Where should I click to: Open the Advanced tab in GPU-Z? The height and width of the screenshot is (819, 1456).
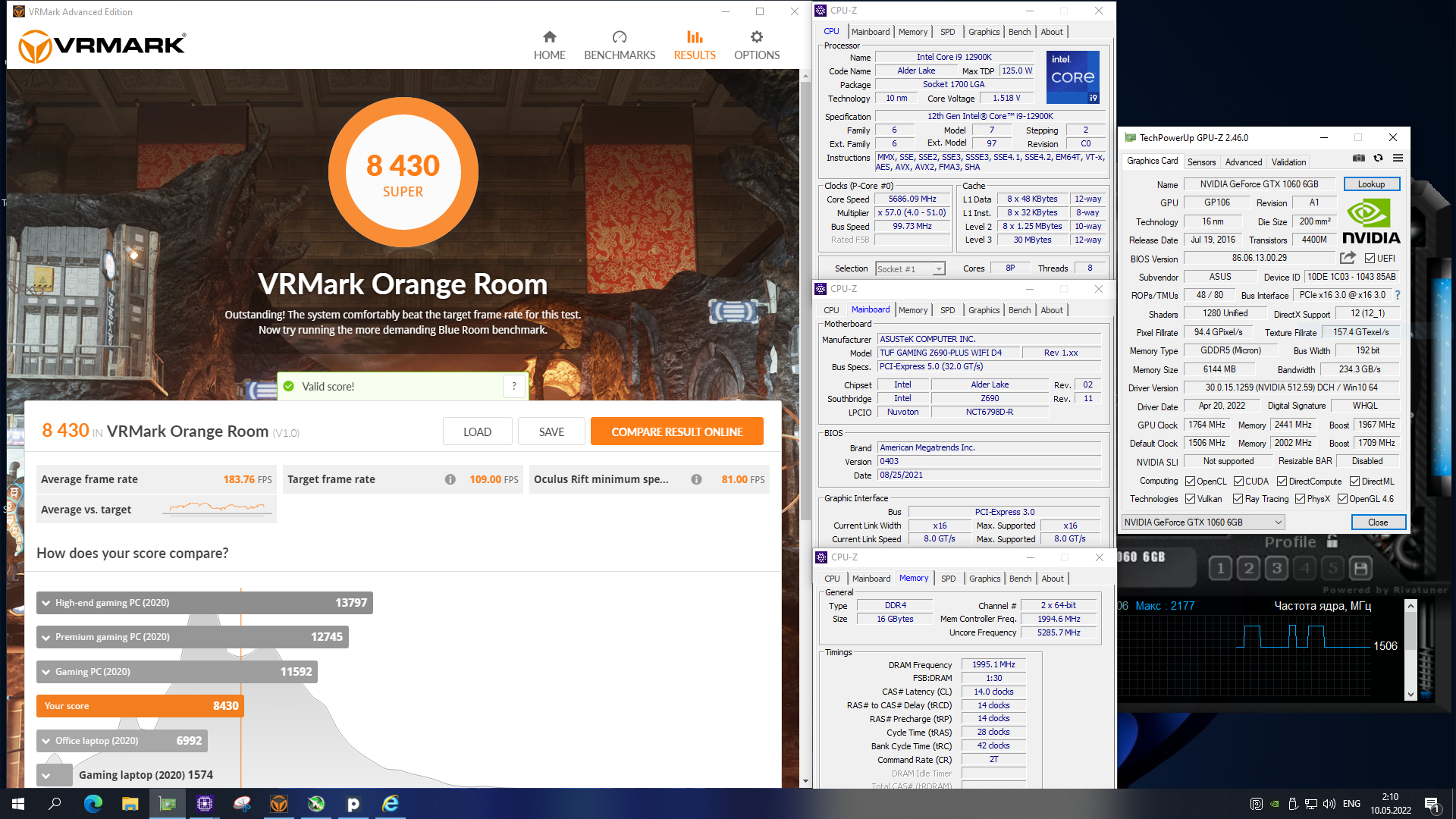(x=1244, y=162)
